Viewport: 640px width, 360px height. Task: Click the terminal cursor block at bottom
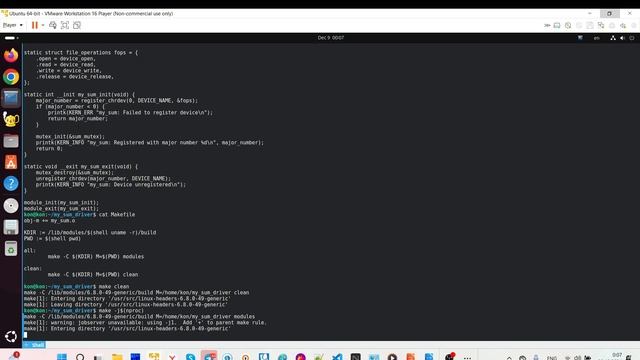coord(25,335)
